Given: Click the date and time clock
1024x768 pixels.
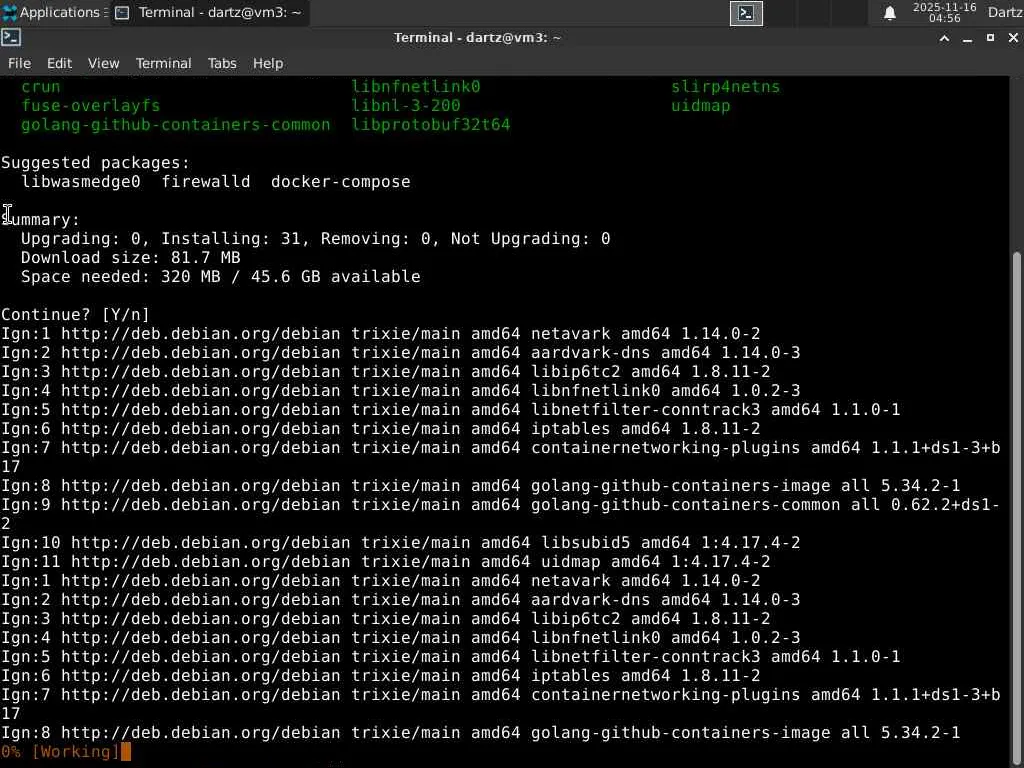Looking at the screenshot, I should tap(944, 13).
